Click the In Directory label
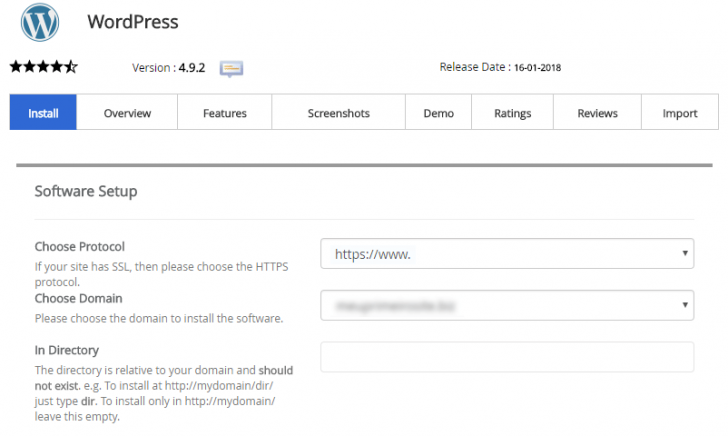 (x=67, y=350)
